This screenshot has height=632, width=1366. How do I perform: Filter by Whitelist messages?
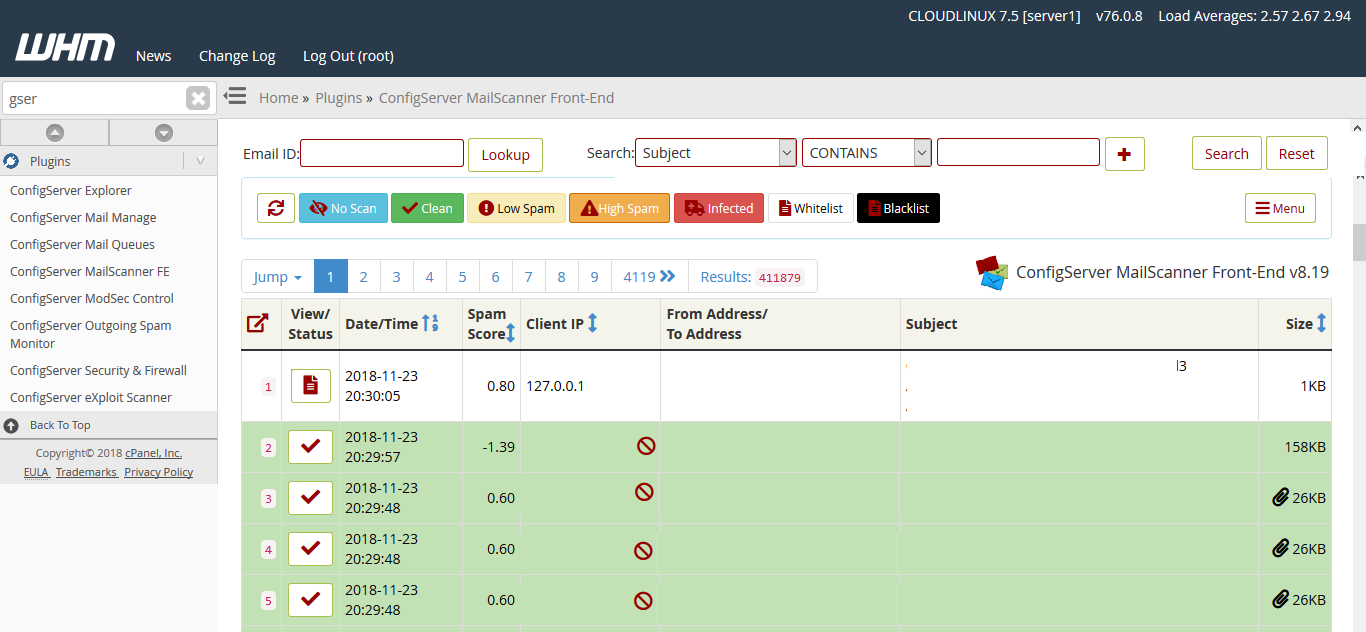[811, 208]
